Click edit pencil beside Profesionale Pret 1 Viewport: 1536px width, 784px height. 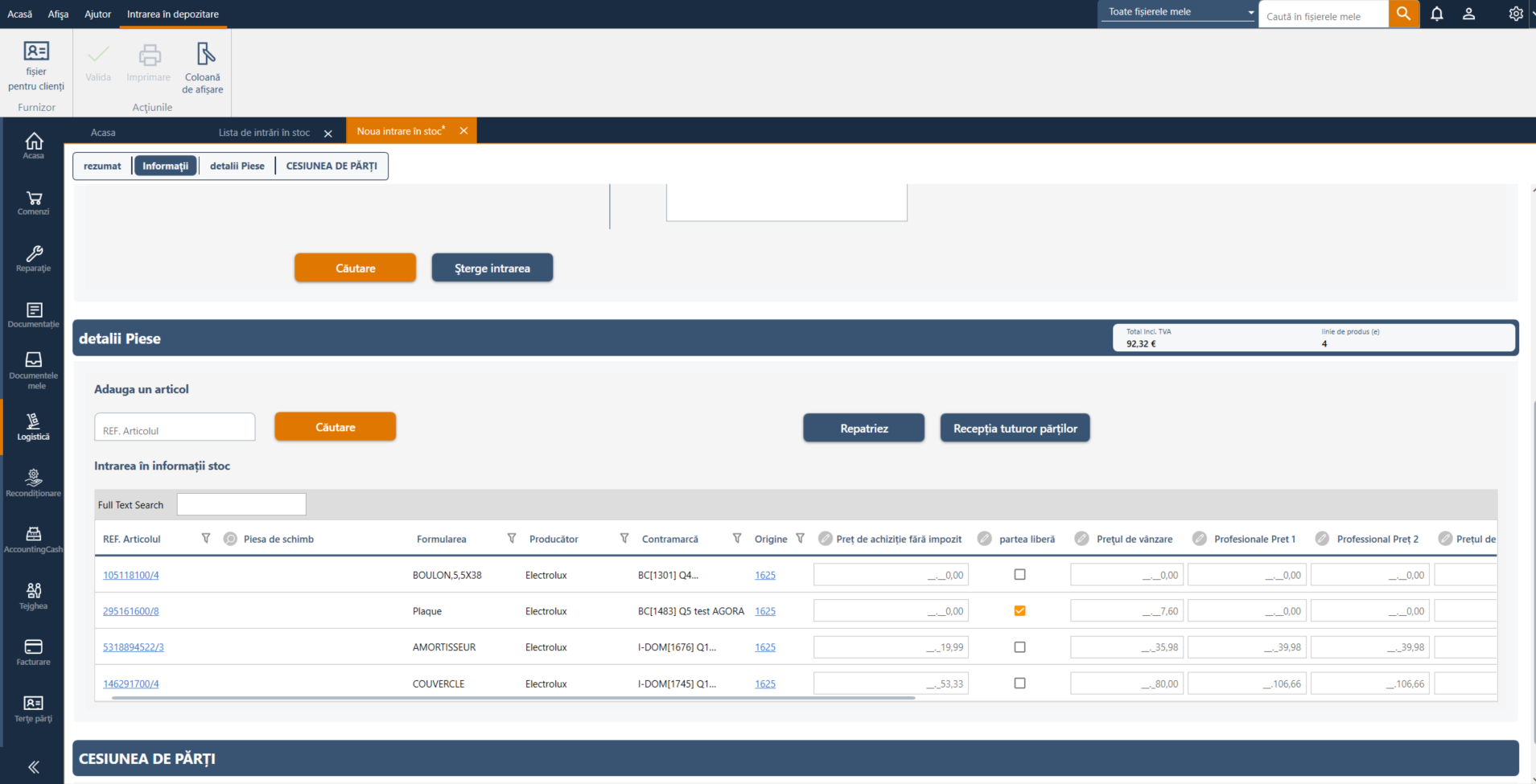point(1200,539)
